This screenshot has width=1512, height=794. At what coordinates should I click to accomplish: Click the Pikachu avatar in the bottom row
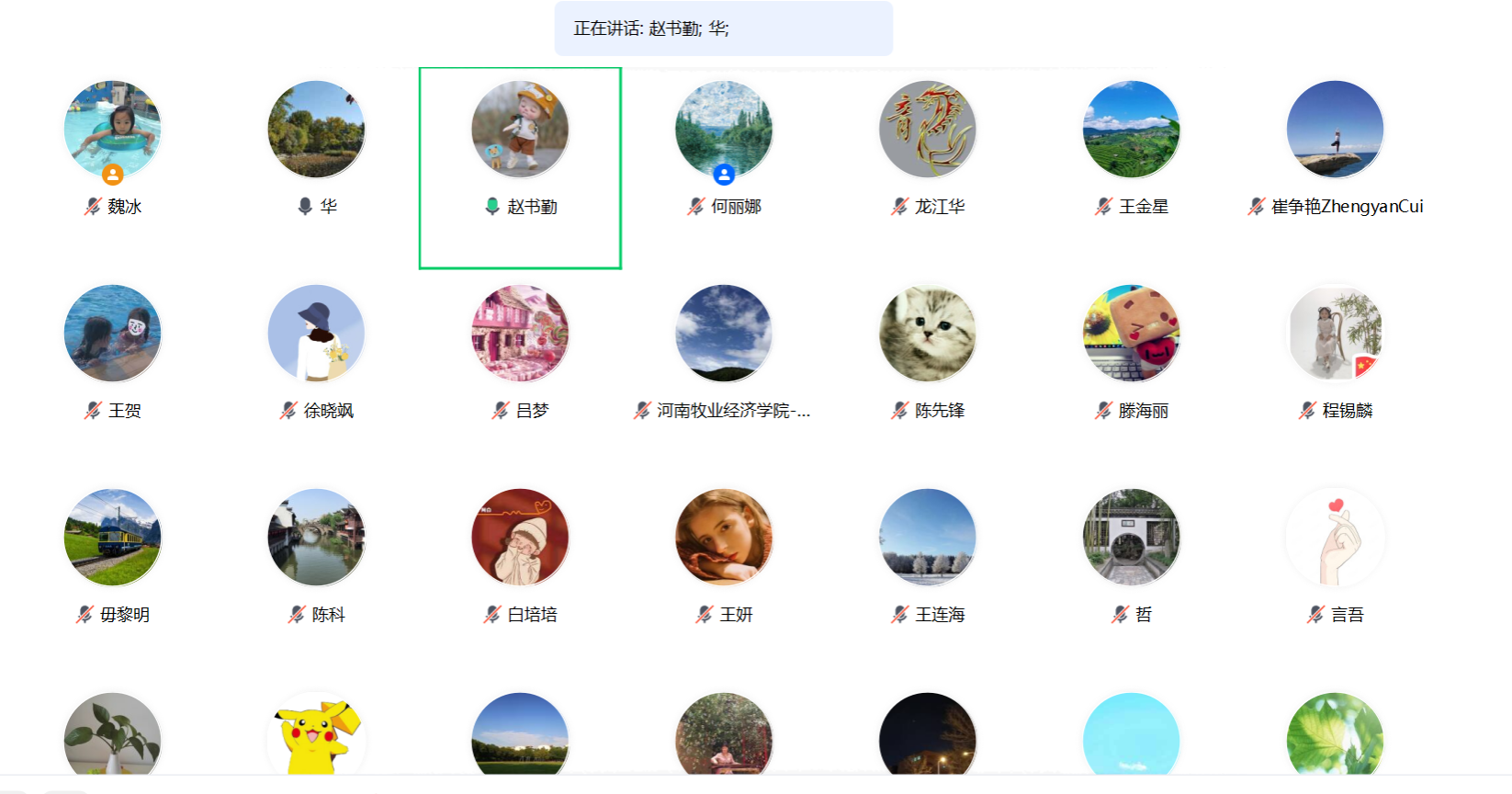tap(316, 735)
